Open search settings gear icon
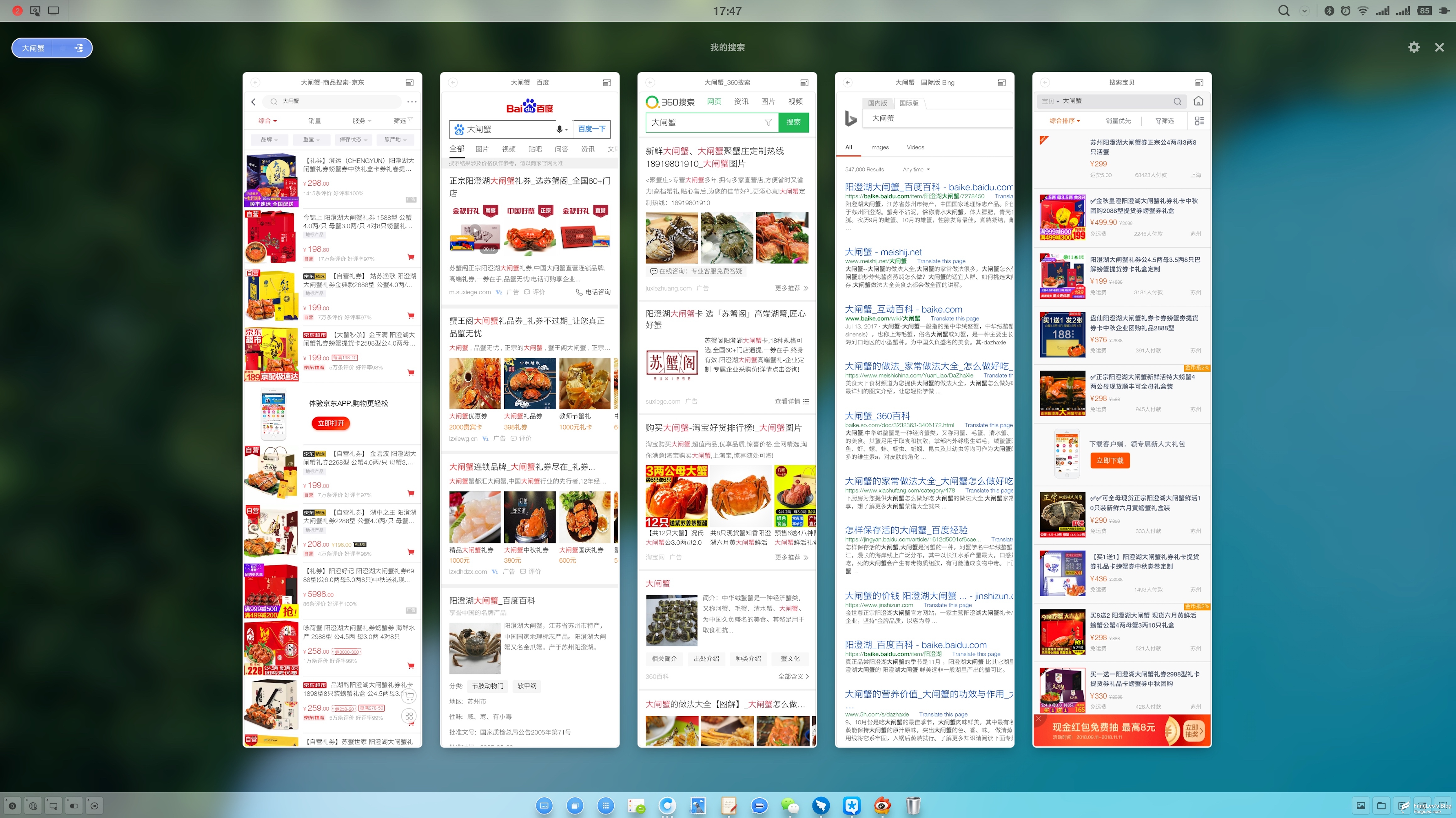Image resolution: width=1456 pixels, height=818 pixels. point(1414,47)
